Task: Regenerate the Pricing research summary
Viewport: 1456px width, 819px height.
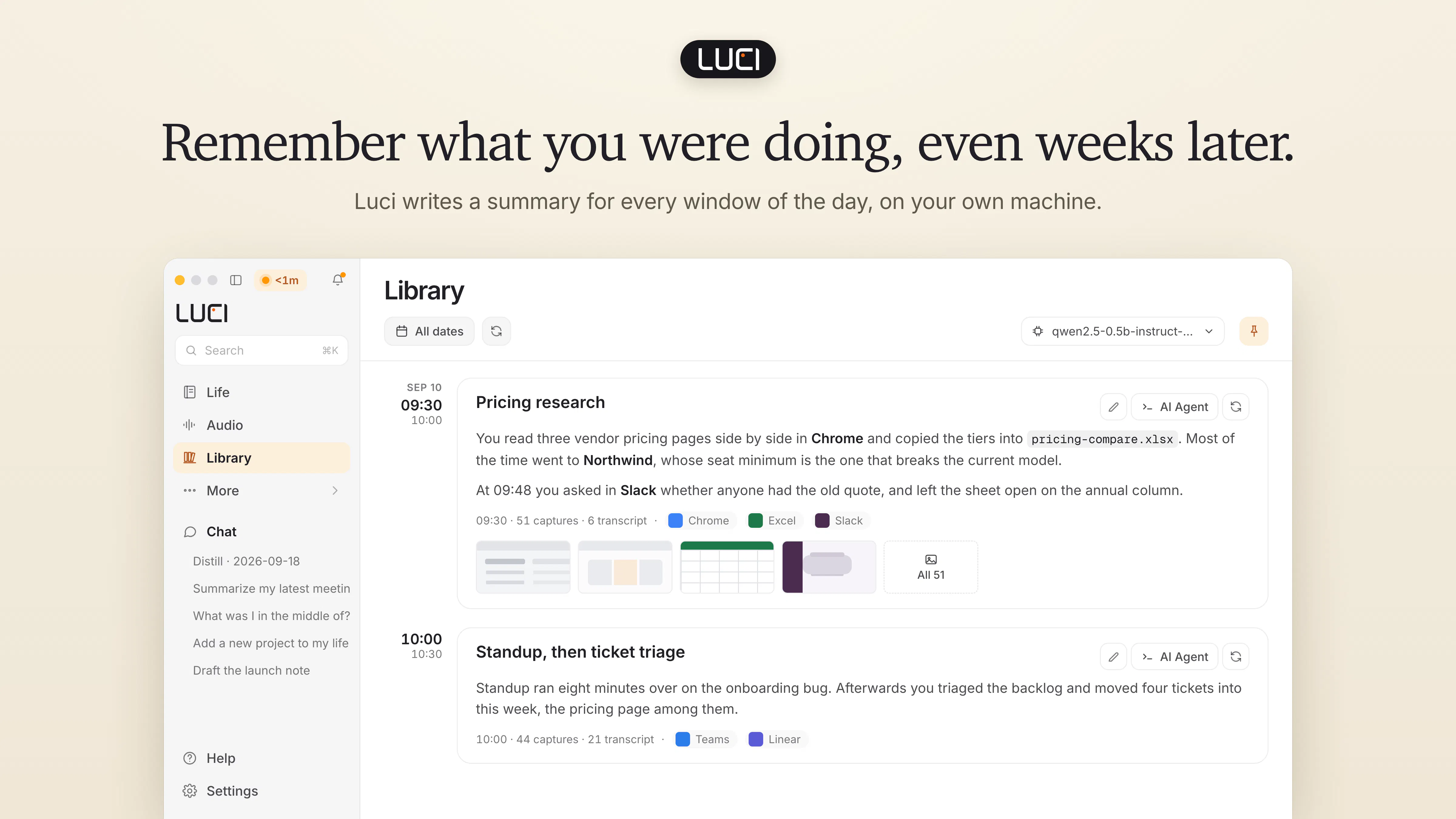Action: (1235, 407)
